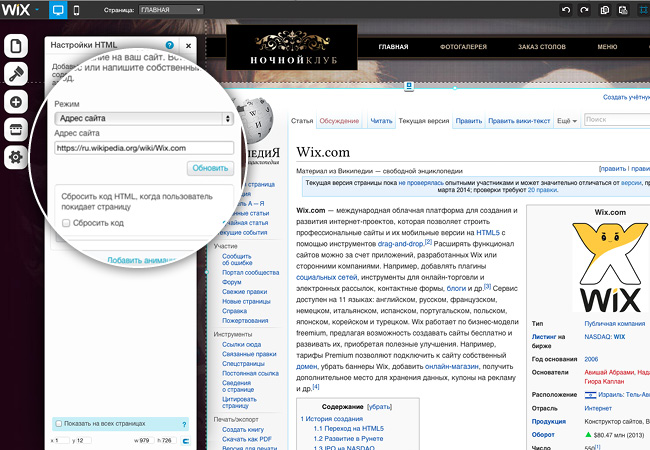Switch to desktop editor view
650x450 pixels.
coord(58,10)
